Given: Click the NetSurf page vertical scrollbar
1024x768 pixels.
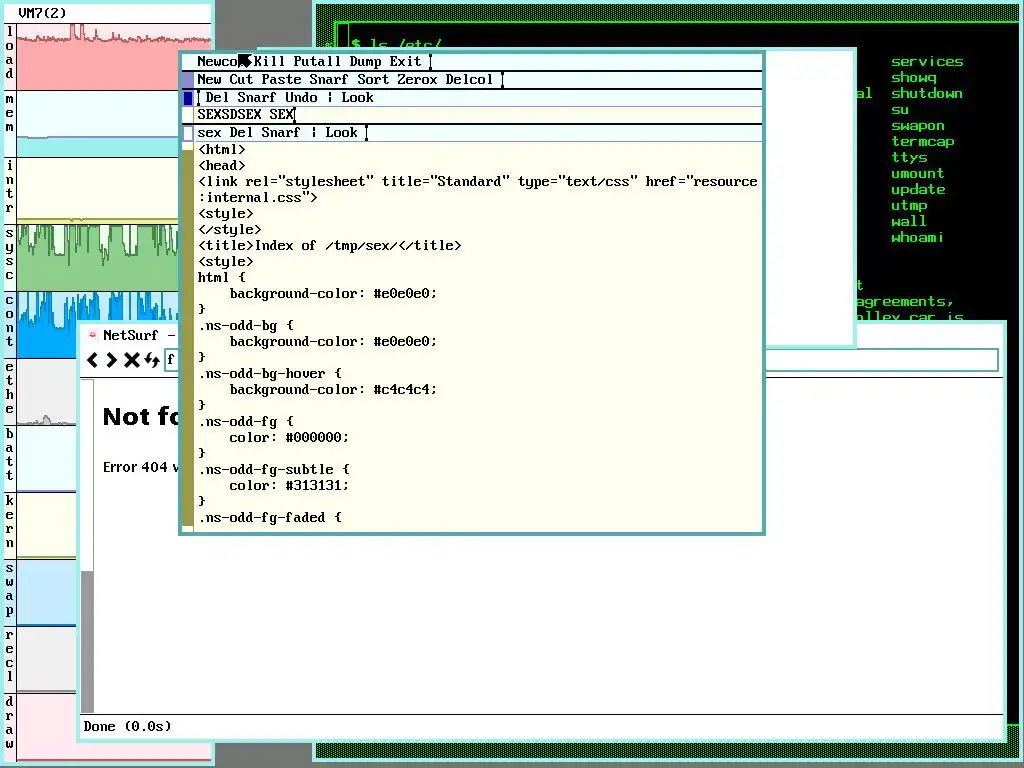Looking at the screenshot, I should tap(88, 546).
